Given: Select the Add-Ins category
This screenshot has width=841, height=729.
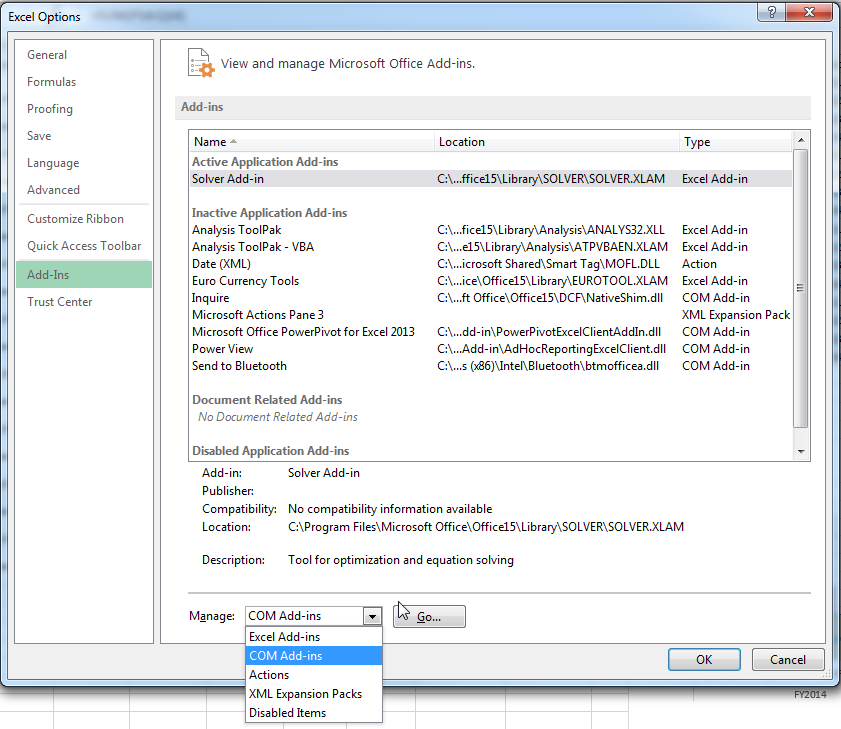Looking at the screenshot, I should pos(84,275).
